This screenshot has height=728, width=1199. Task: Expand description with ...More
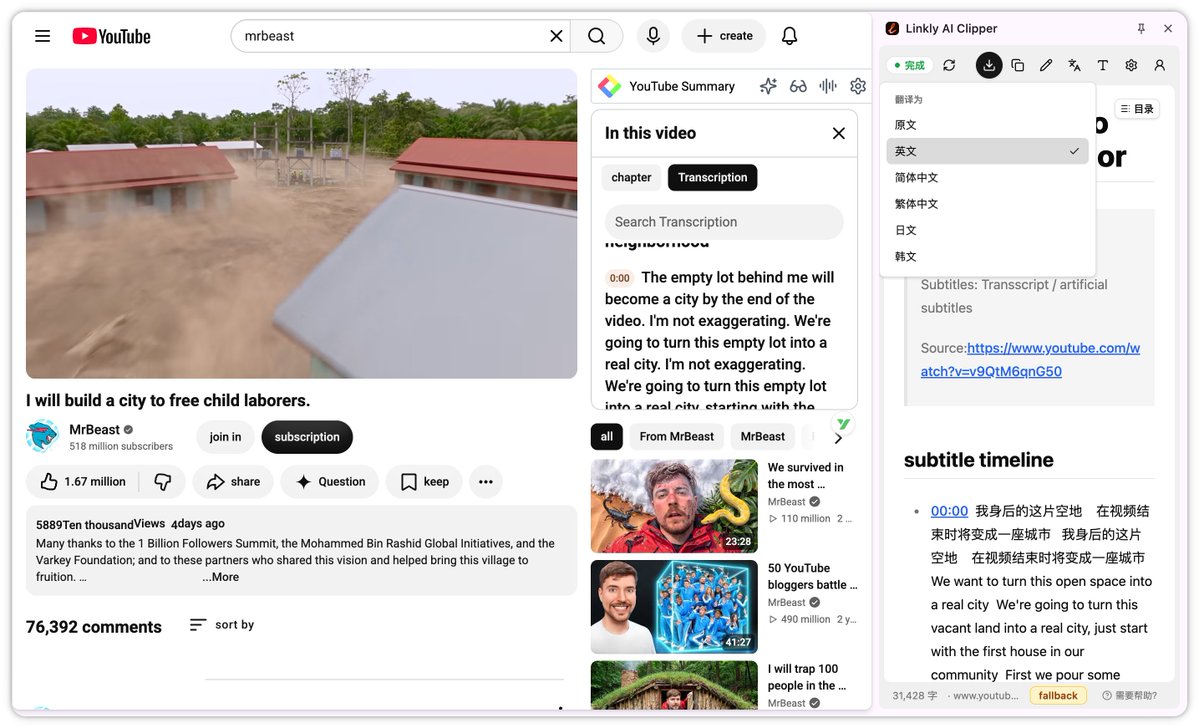221,577
